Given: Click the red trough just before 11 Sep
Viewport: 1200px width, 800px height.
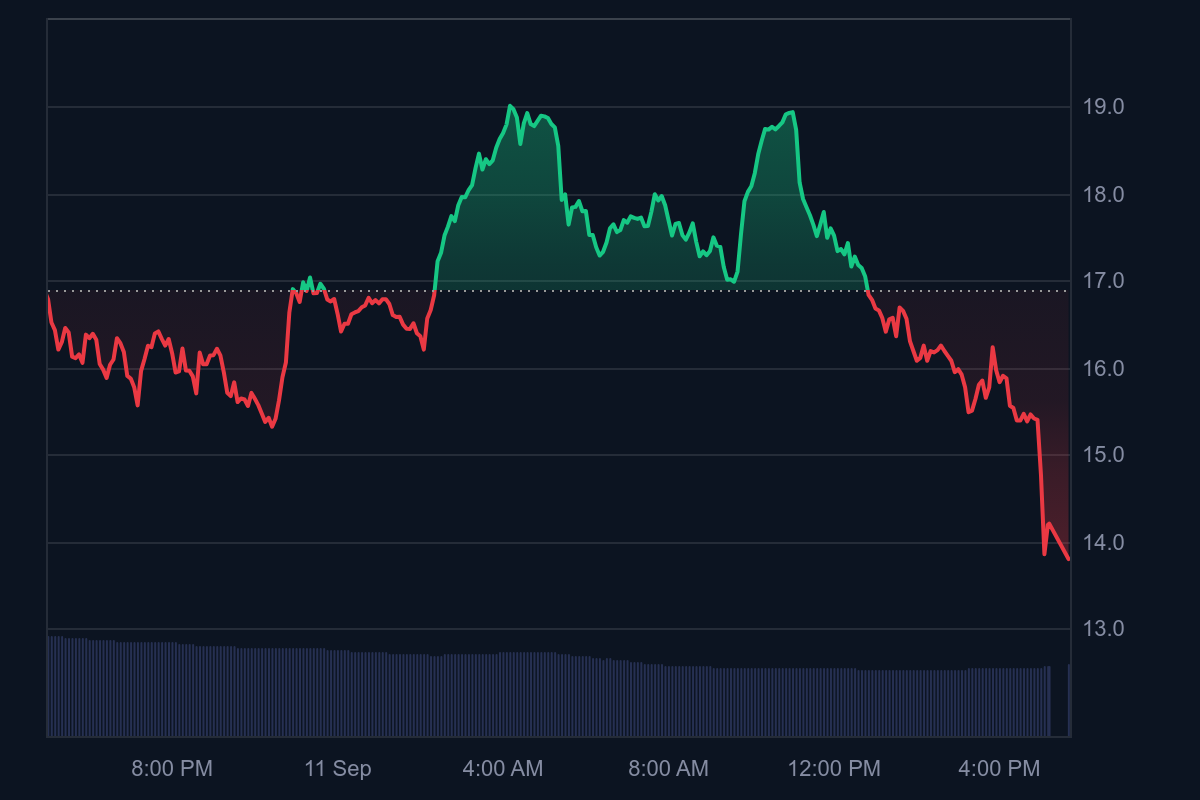Looking at the screenshot, I should coord(272,426).
